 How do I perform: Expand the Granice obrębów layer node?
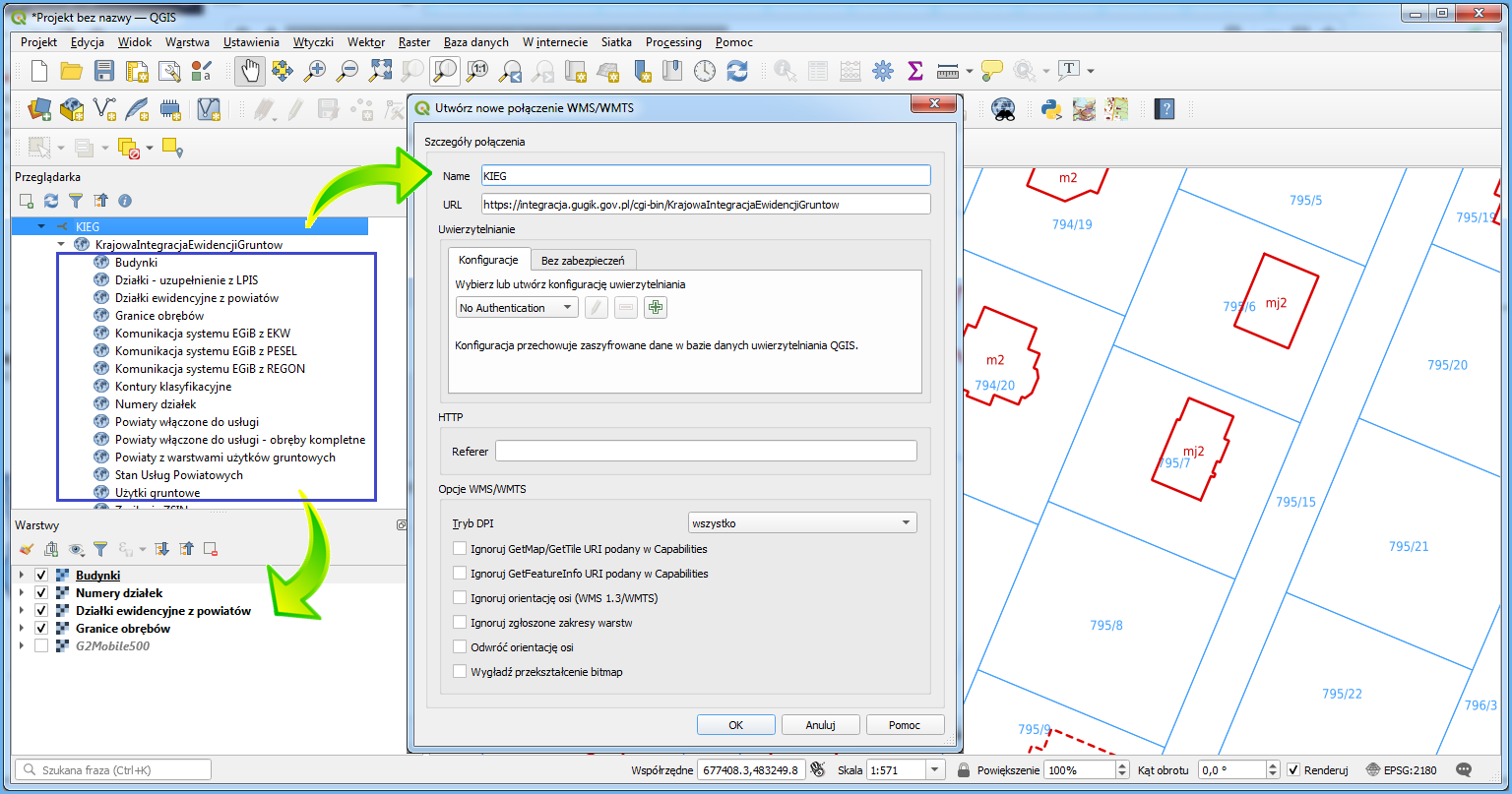[x=22, y=629]
